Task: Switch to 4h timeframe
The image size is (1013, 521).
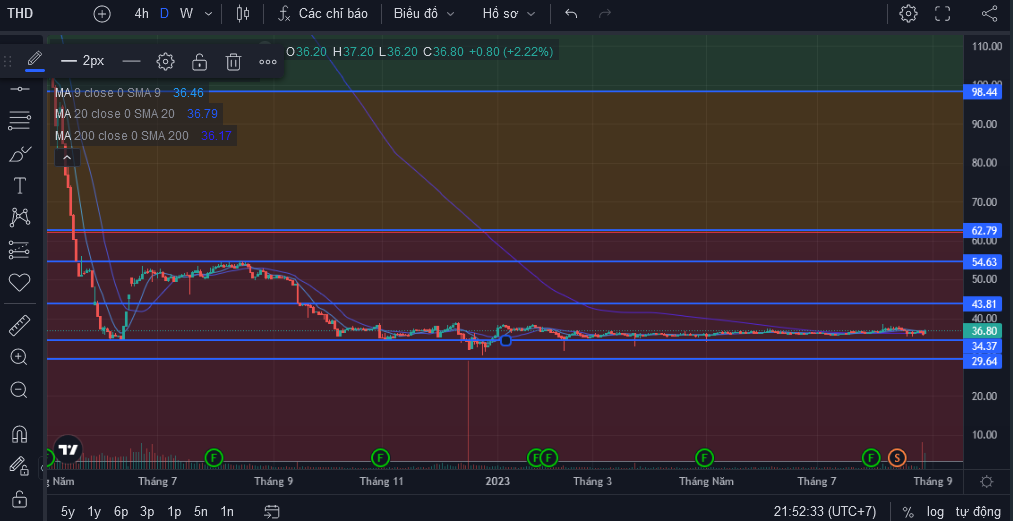Action: point(141,14)
